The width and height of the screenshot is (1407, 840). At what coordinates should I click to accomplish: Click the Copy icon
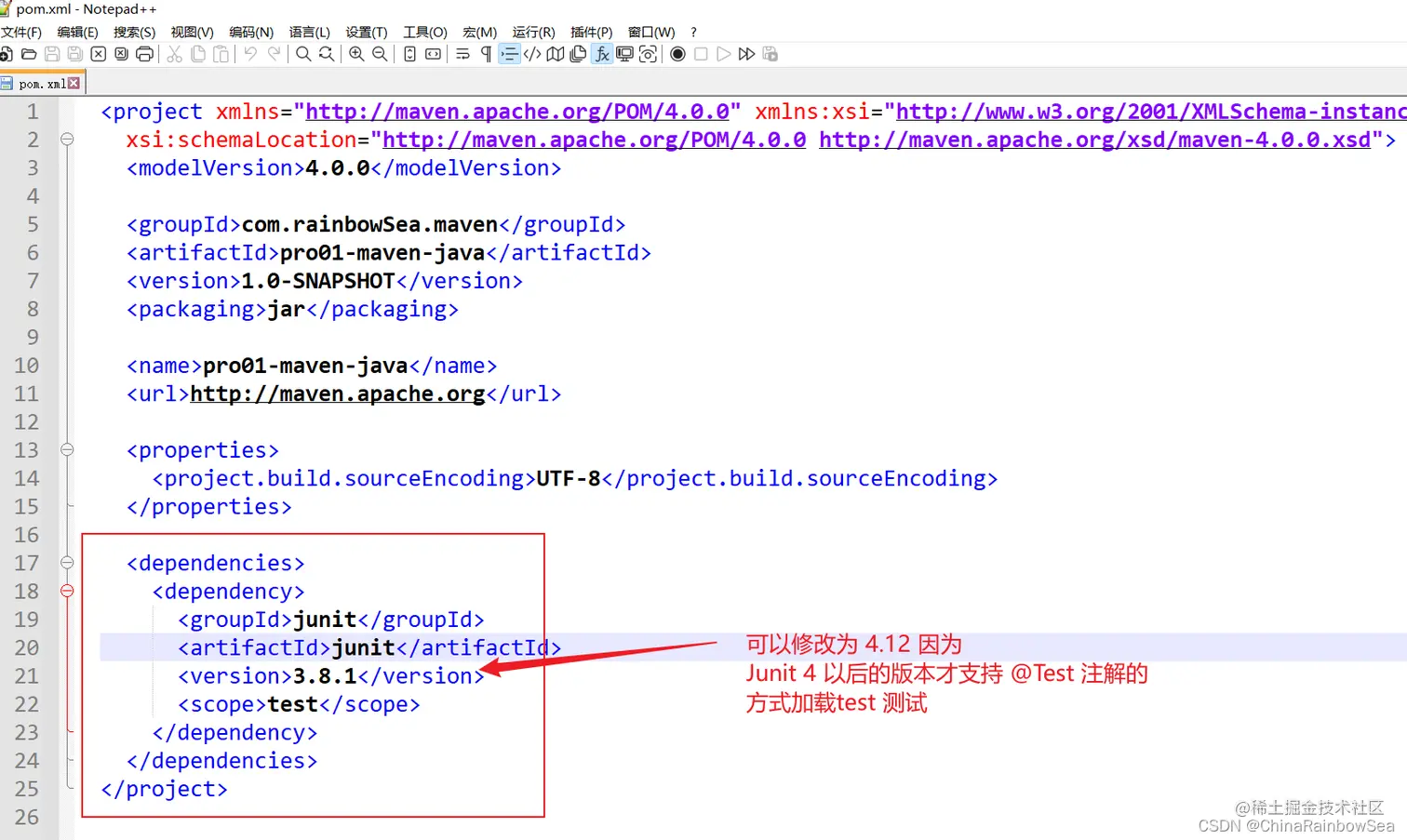coord(197,54)
